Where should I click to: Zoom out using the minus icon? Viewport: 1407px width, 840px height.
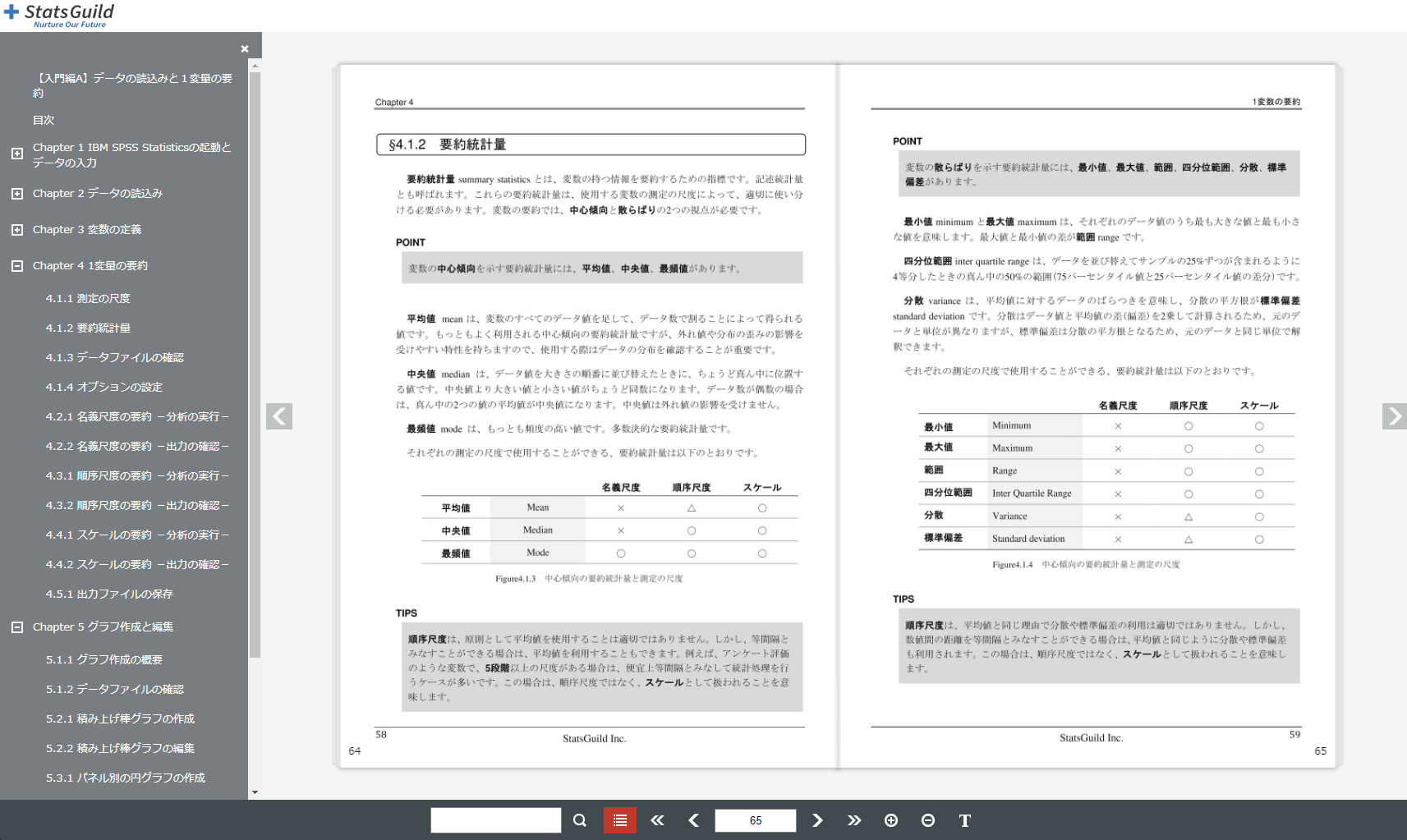927,819
